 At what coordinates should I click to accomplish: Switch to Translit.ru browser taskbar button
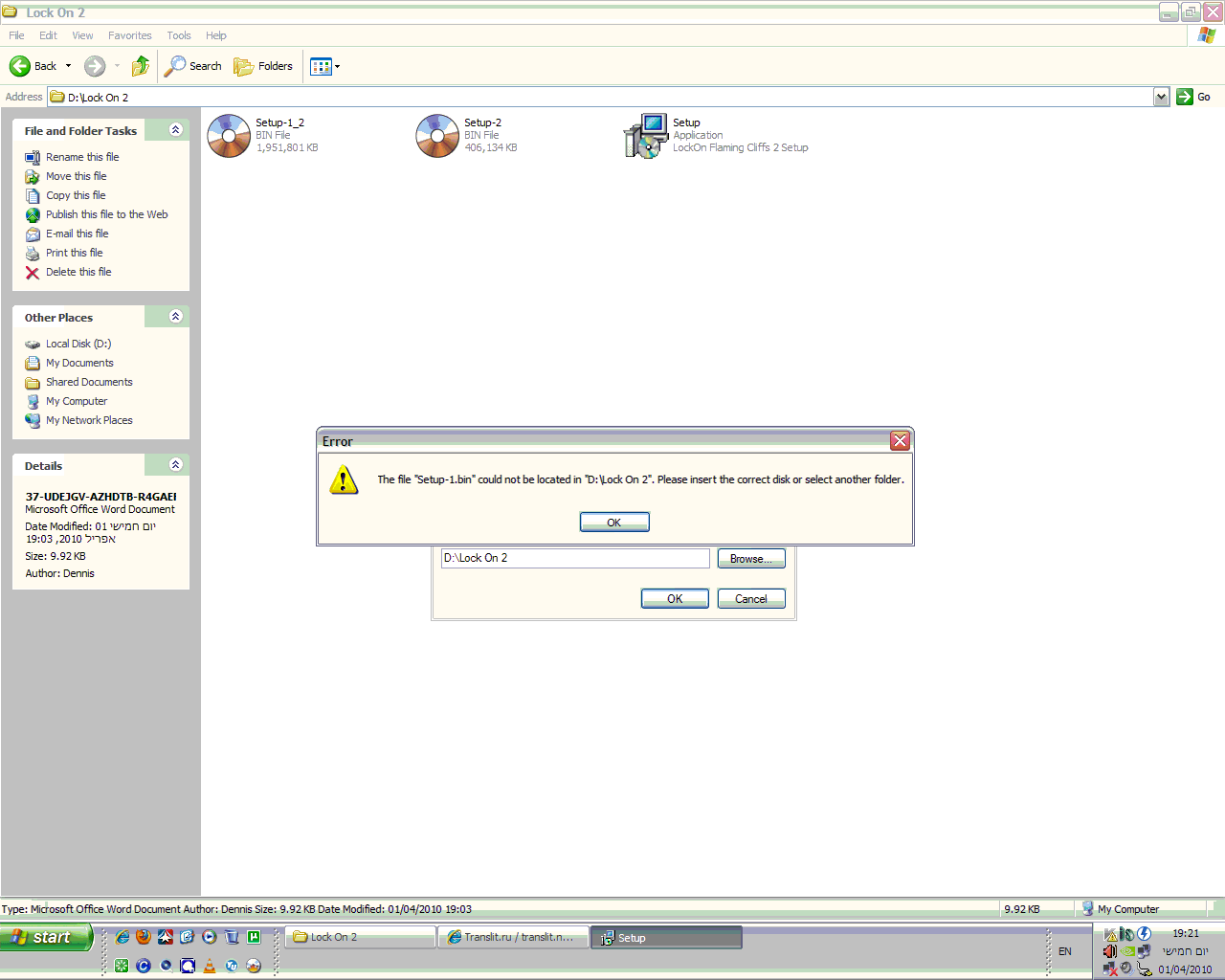513,937
